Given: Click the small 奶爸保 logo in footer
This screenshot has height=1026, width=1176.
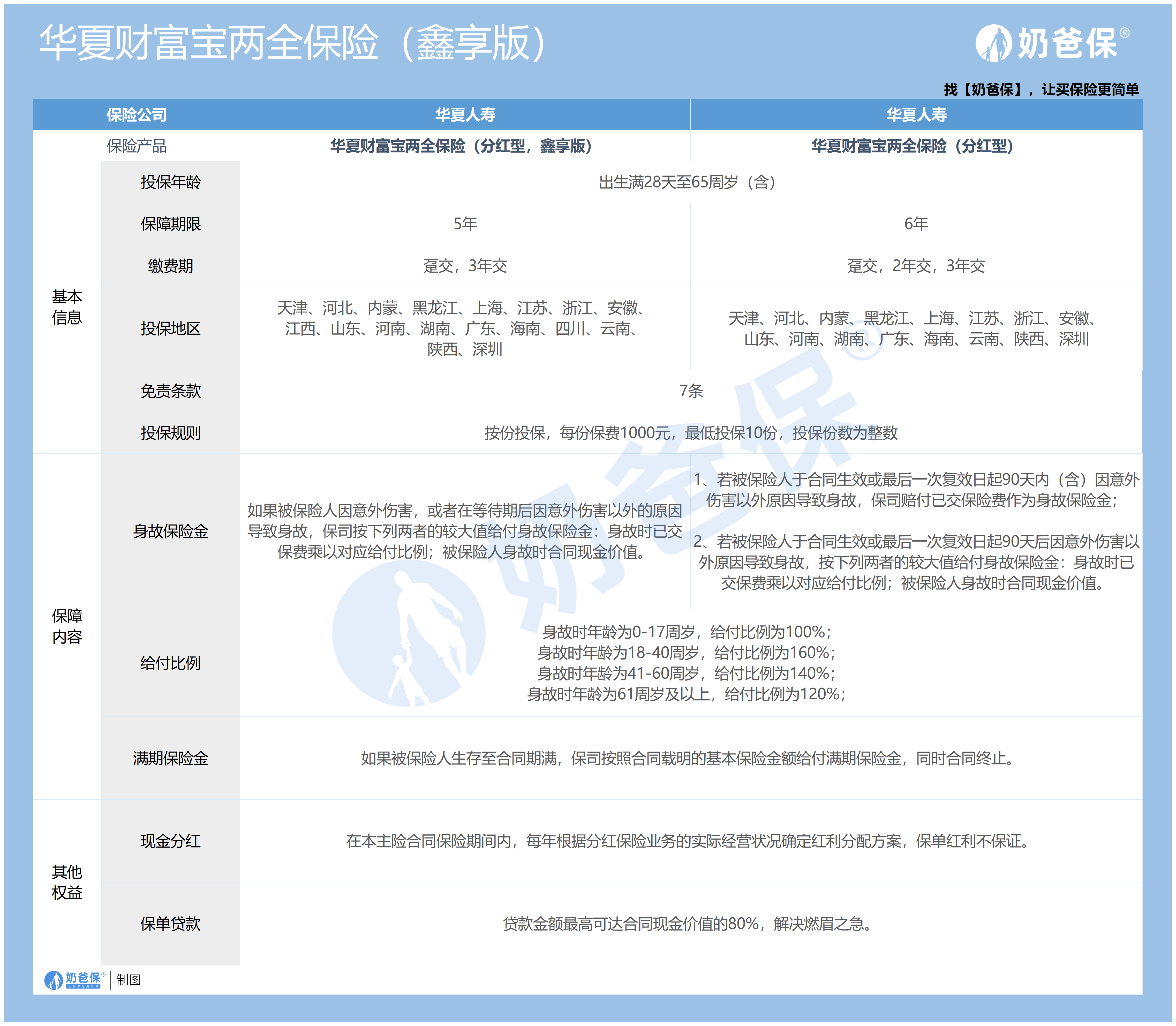Looking at the screenshot, I should point(74,980).
